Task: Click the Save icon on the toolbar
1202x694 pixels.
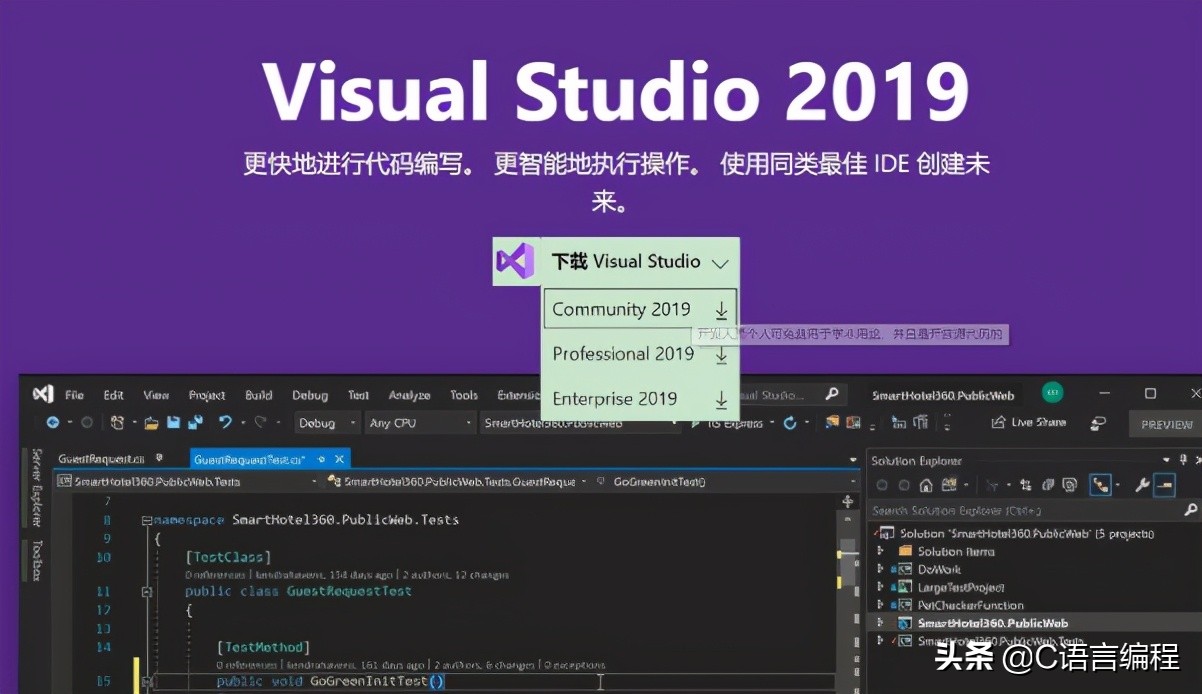Action: click(172, 423)
